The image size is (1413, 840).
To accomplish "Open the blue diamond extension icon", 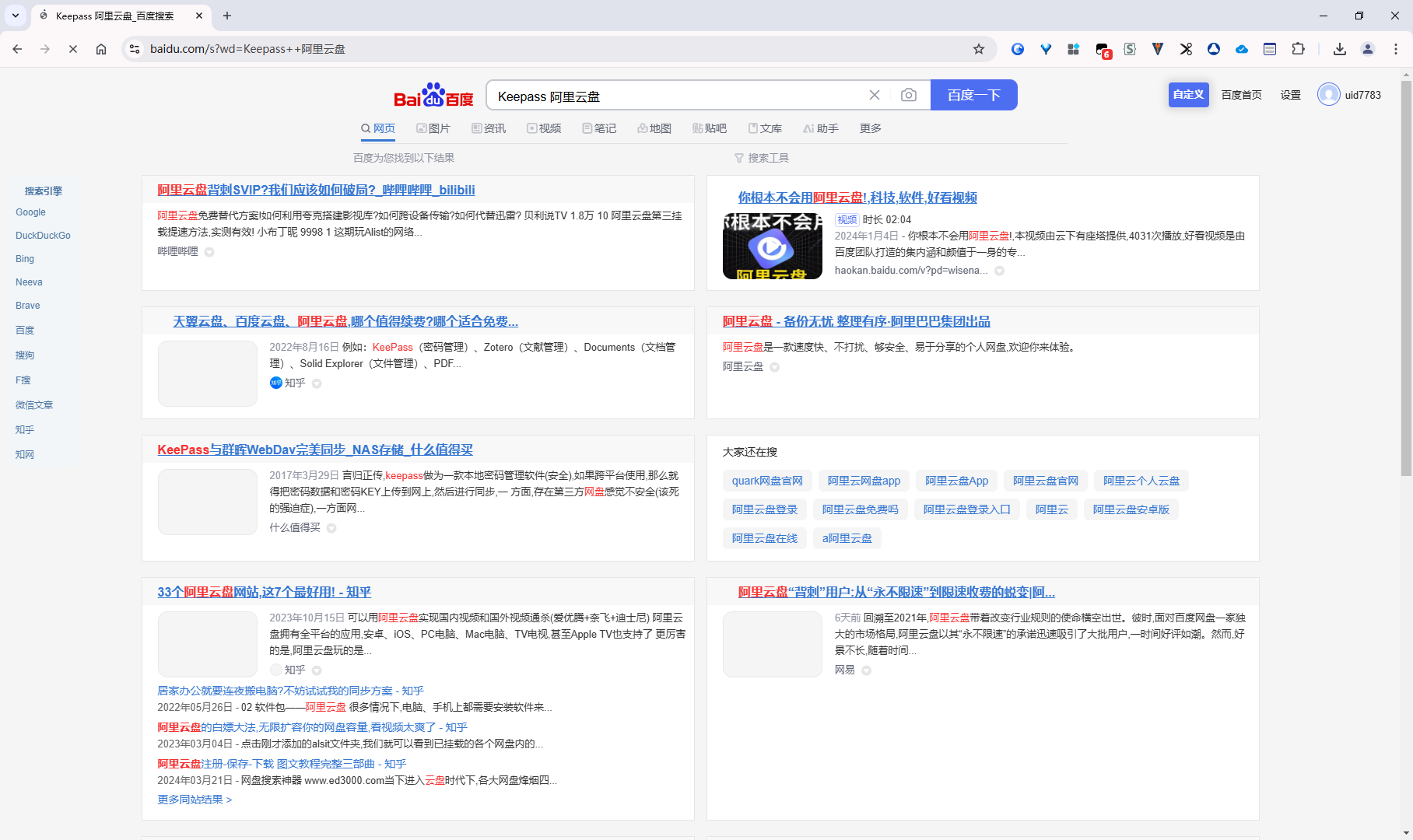I will pos(1046,49).
